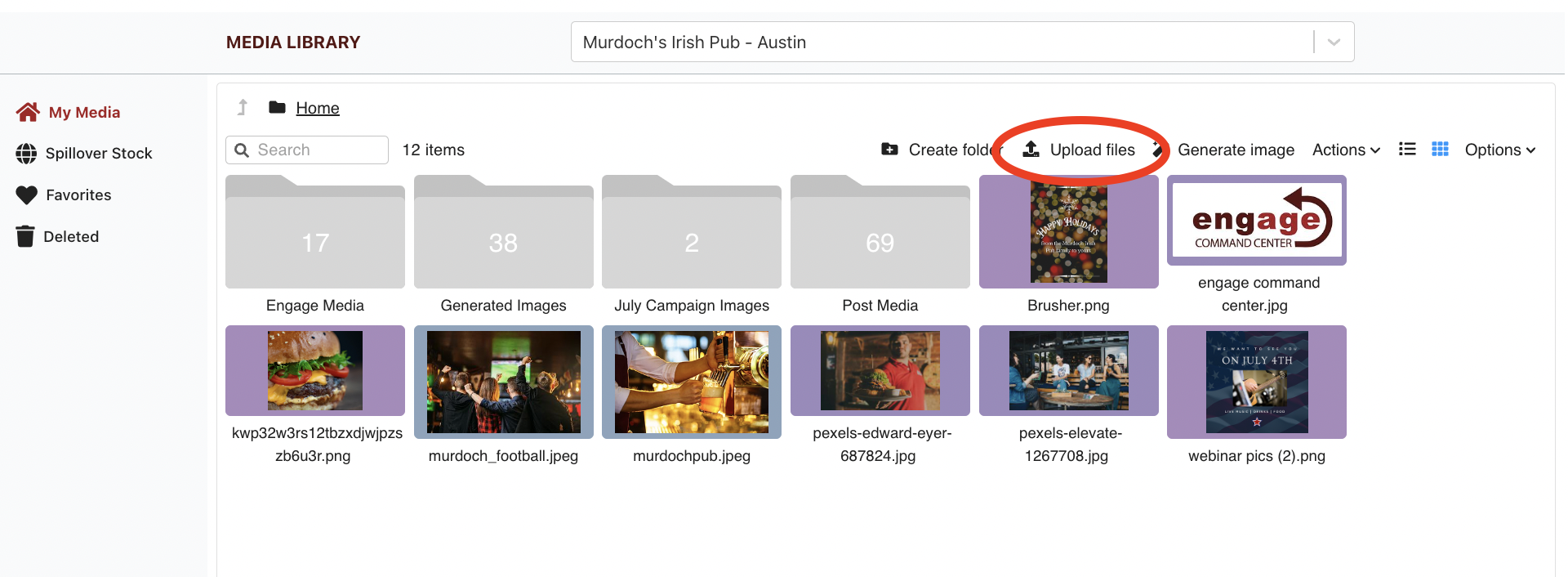Click the Home folder icon in breadcrumb
This screenshot has width=1568, height=577.
tap(278, 108)
